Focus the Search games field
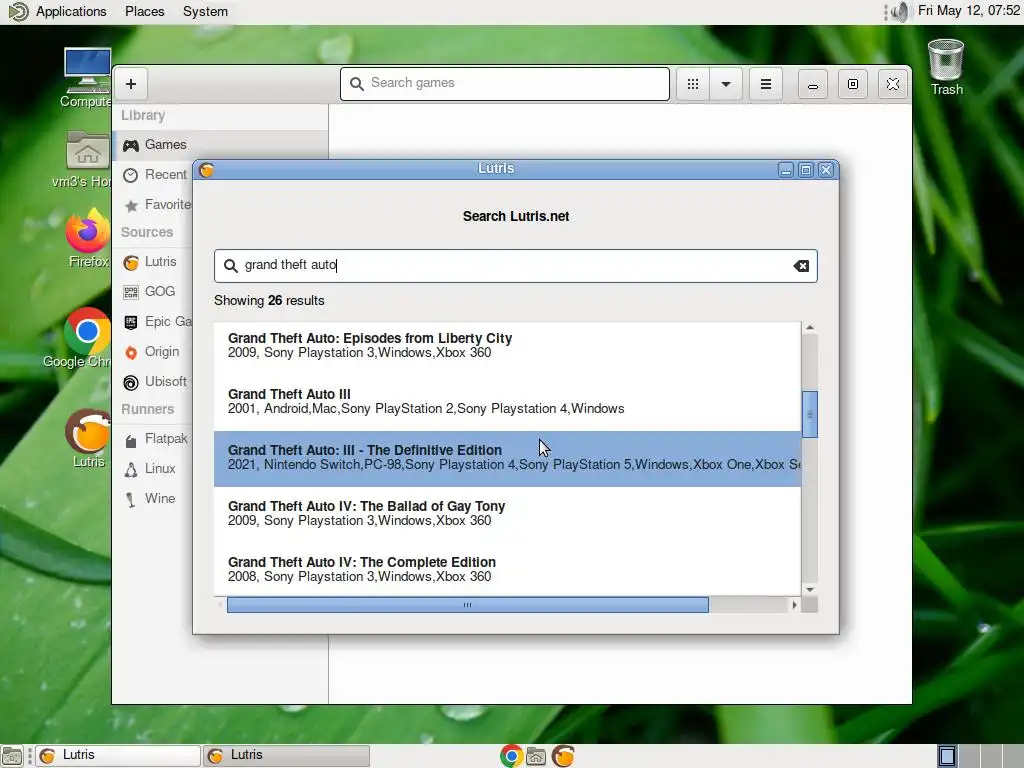1024x768 pixels. click(x=505, y=84)
